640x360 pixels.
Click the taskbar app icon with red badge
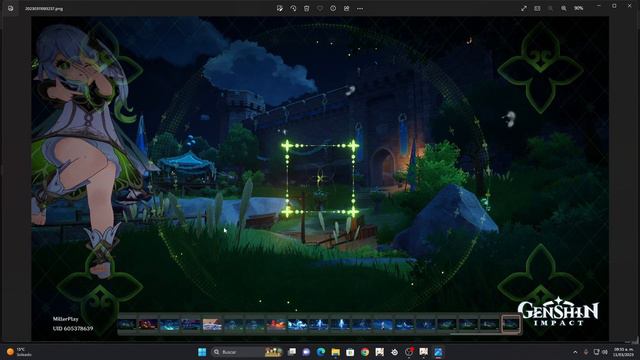(x=409, y=352)
